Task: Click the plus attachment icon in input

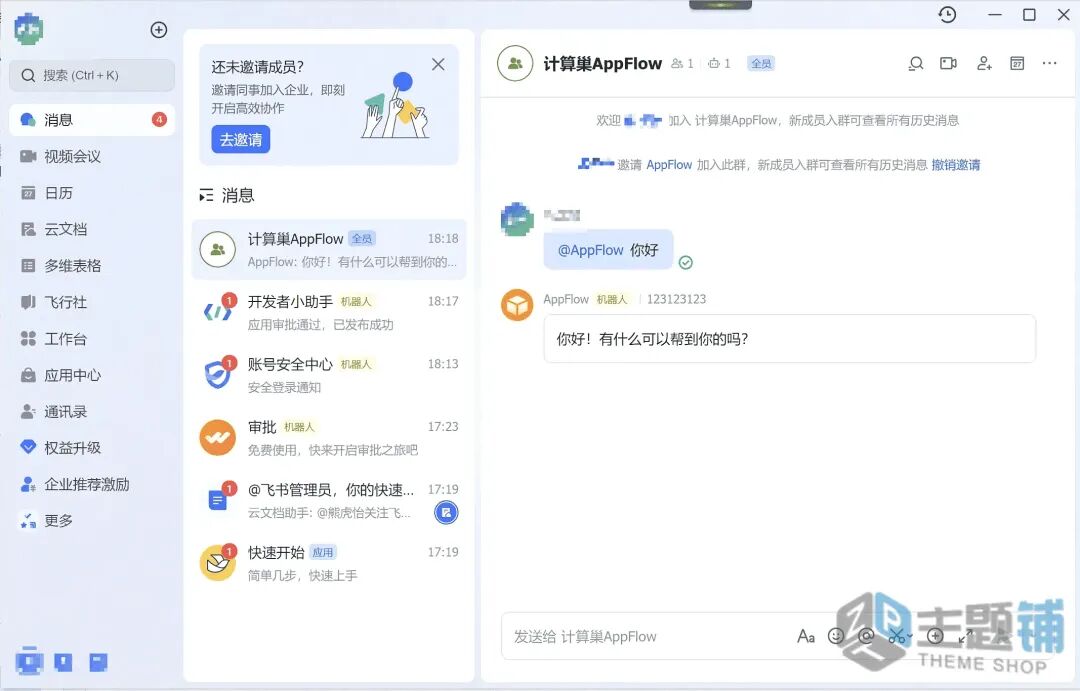Action: (x=935, y=636)
